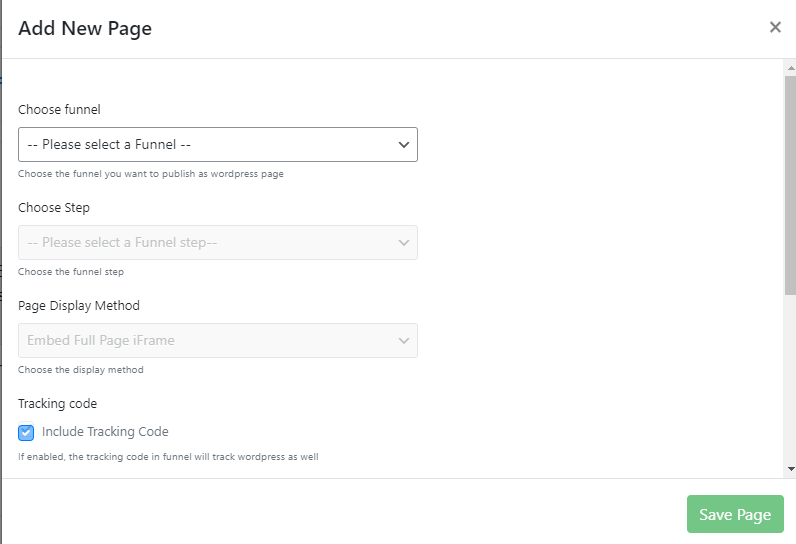Close the Add New Page dialog

coord(775,27)
